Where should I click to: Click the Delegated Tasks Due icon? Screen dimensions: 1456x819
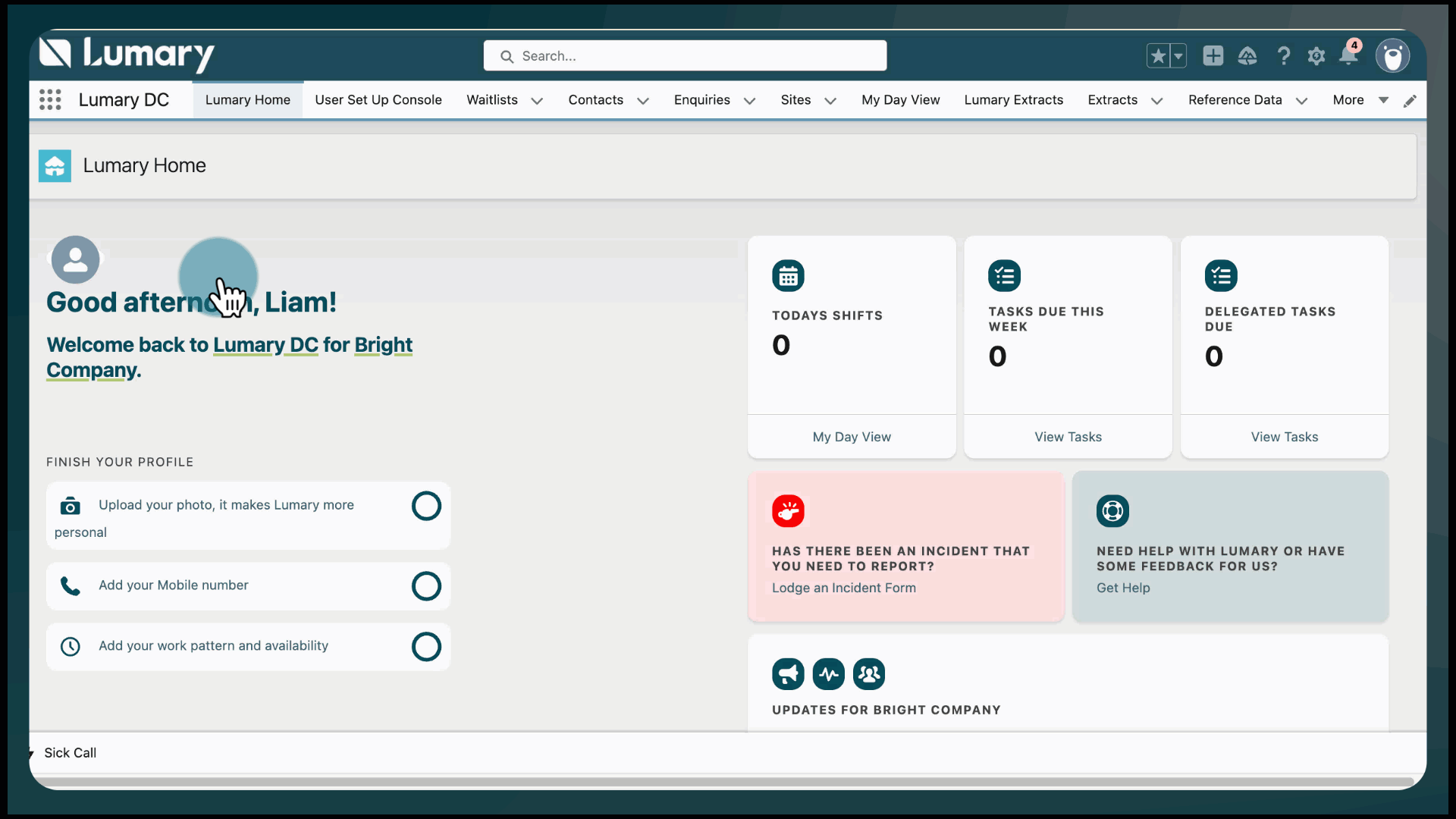tap(1221, 276)
